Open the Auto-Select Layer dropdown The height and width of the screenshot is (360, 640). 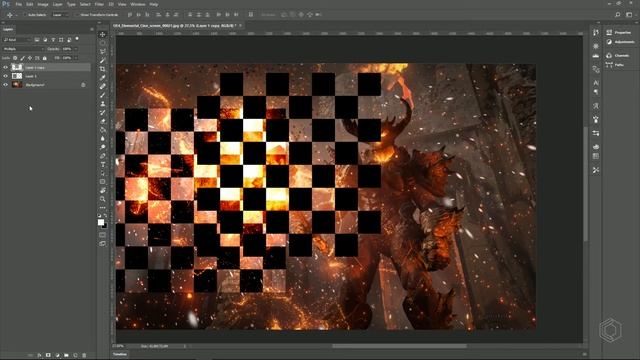tap(60, 15)
